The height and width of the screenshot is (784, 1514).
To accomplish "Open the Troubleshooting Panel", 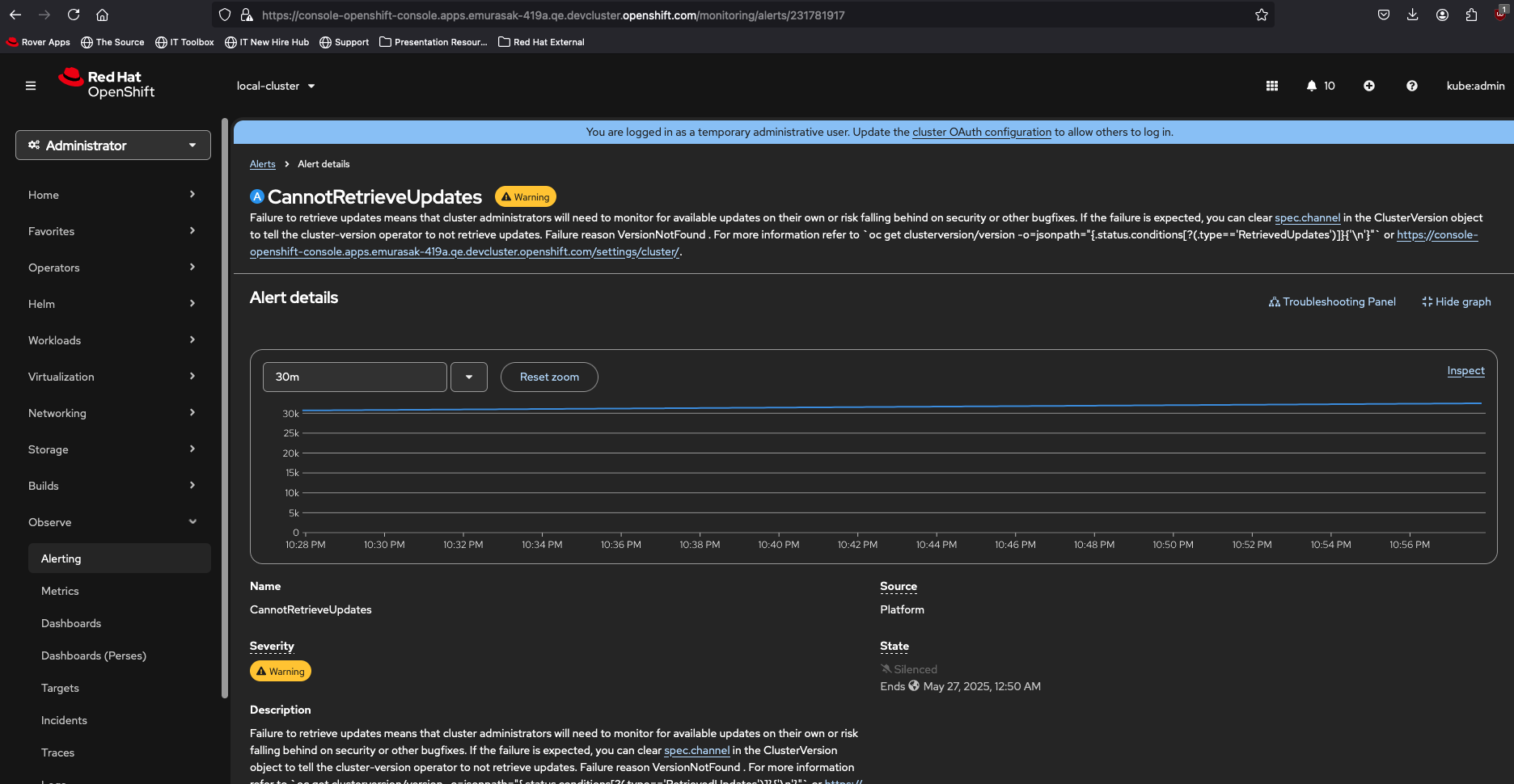I will click(1332, 301).
